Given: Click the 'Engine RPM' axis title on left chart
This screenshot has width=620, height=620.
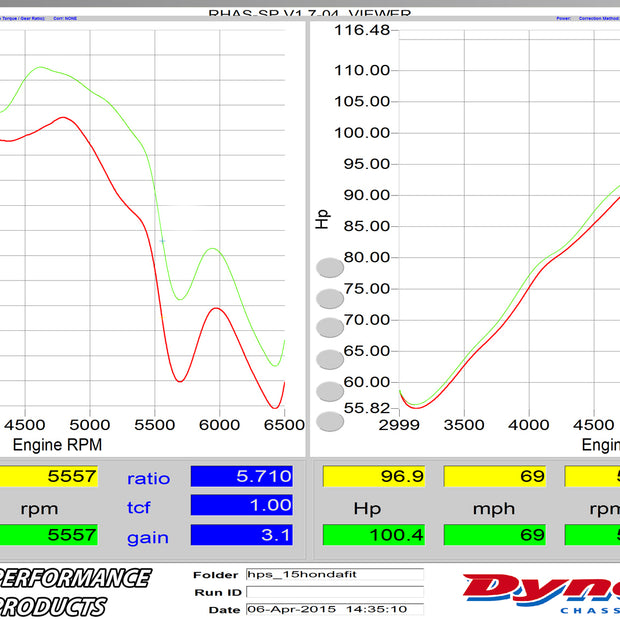Looking at the screenshot, I should pos(57,445).
